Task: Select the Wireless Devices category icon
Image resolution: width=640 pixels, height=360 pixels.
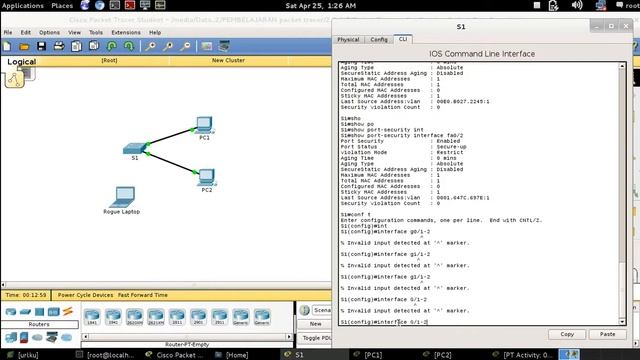Action: [x=53, y=312]
